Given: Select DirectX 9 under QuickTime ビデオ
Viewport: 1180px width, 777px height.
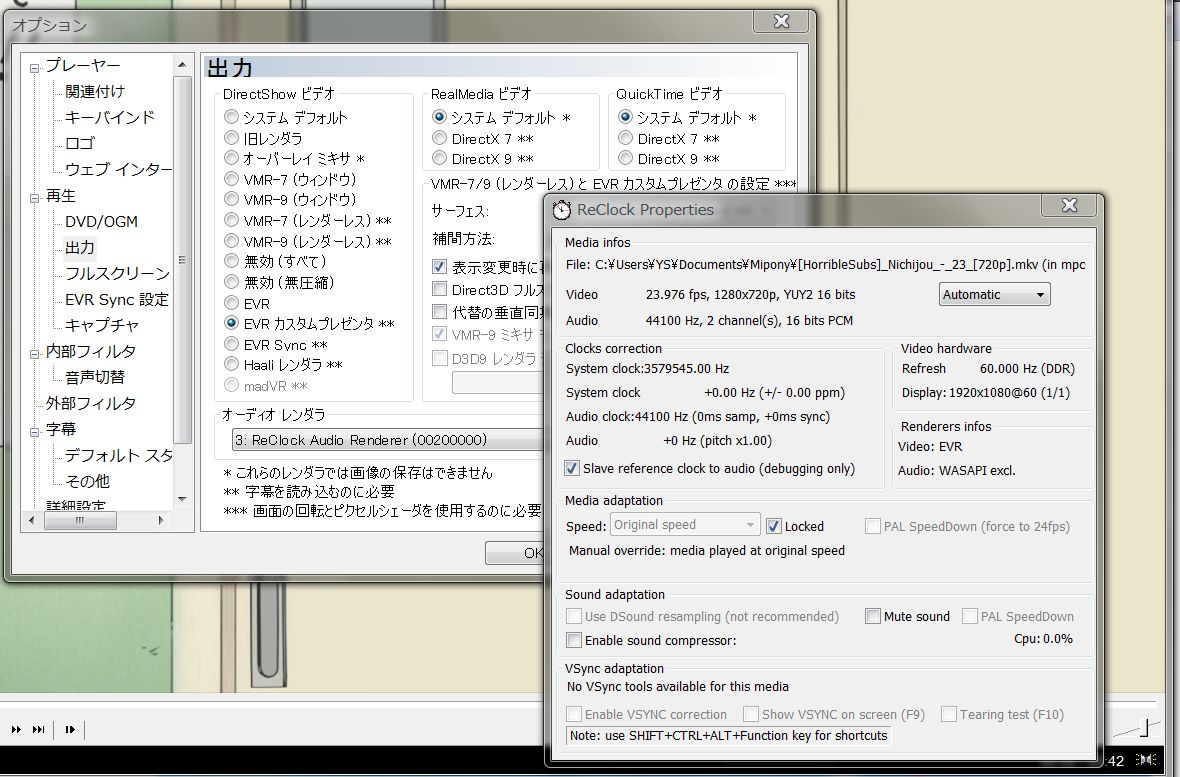Looking at the screenshot, I should pos(625,158).
